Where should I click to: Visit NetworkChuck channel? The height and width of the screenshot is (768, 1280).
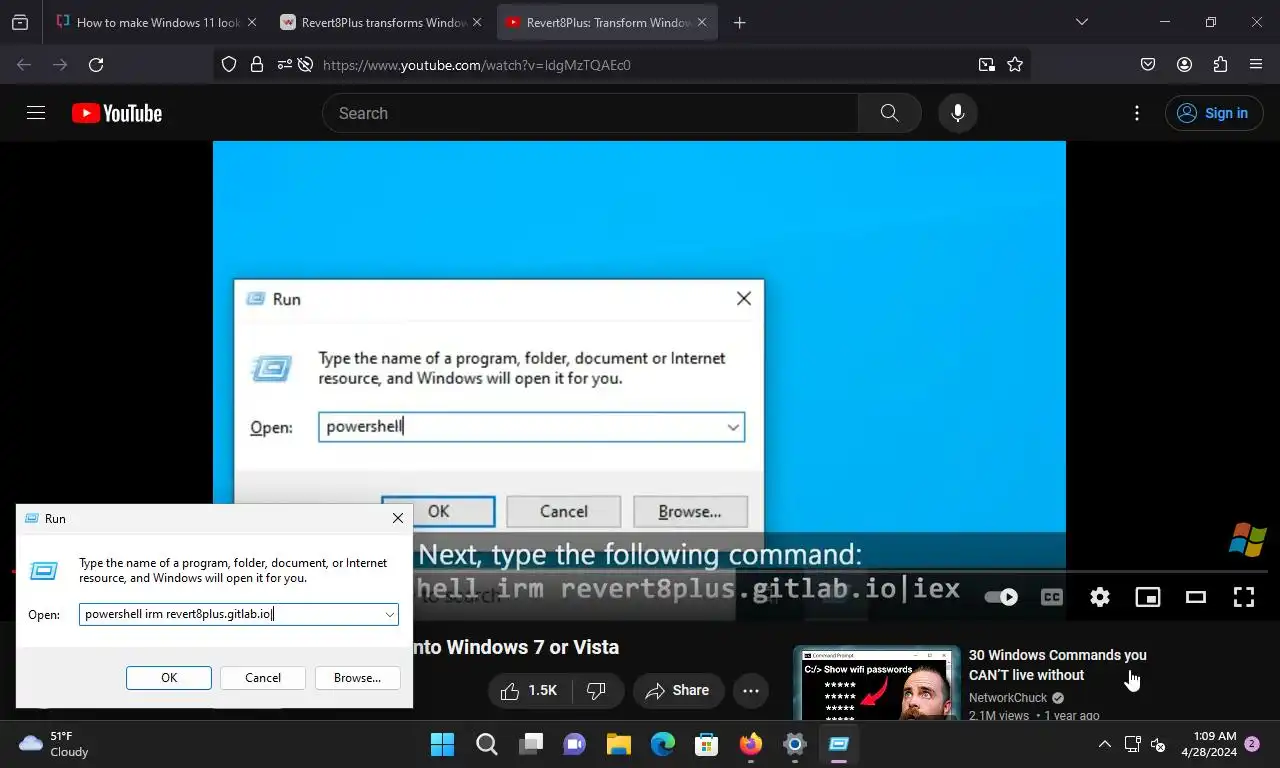pos(1008,698)
